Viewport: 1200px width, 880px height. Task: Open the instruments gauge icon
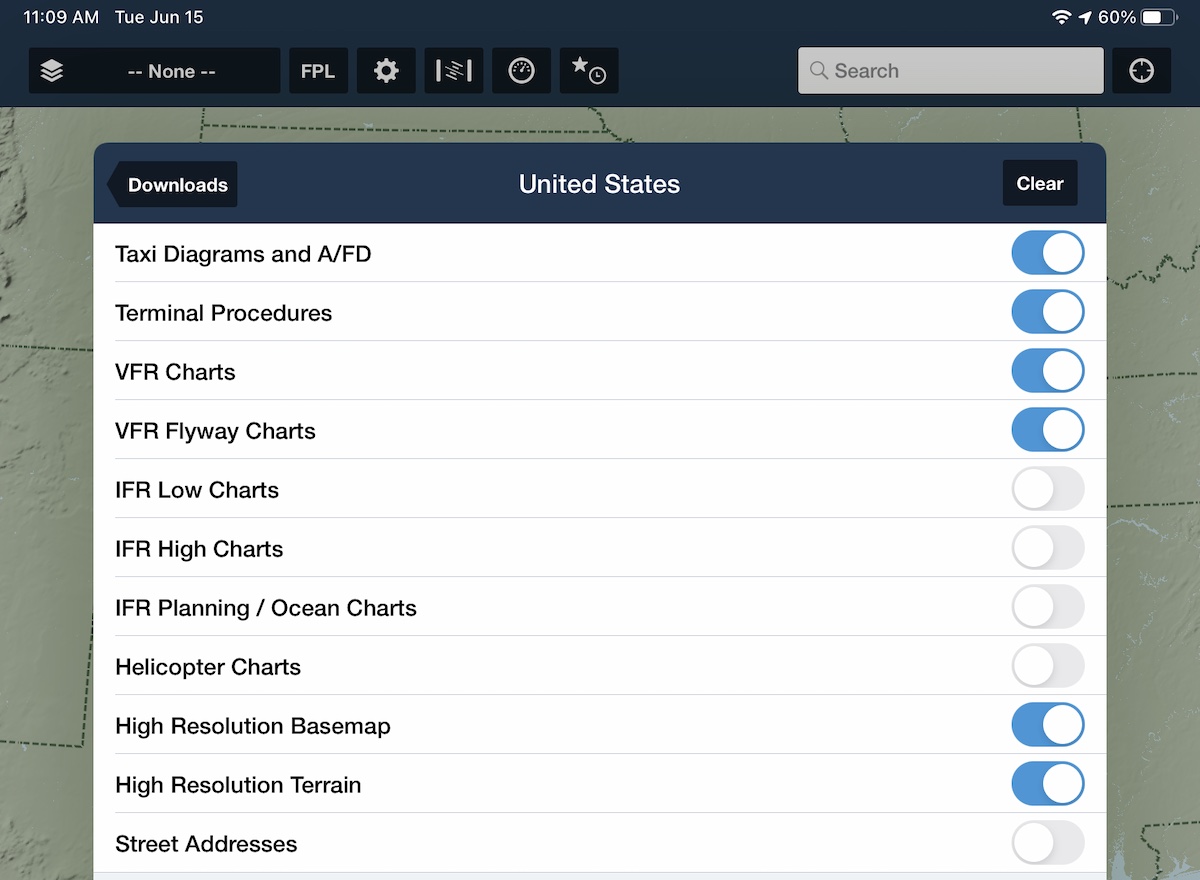pos(521,71)
